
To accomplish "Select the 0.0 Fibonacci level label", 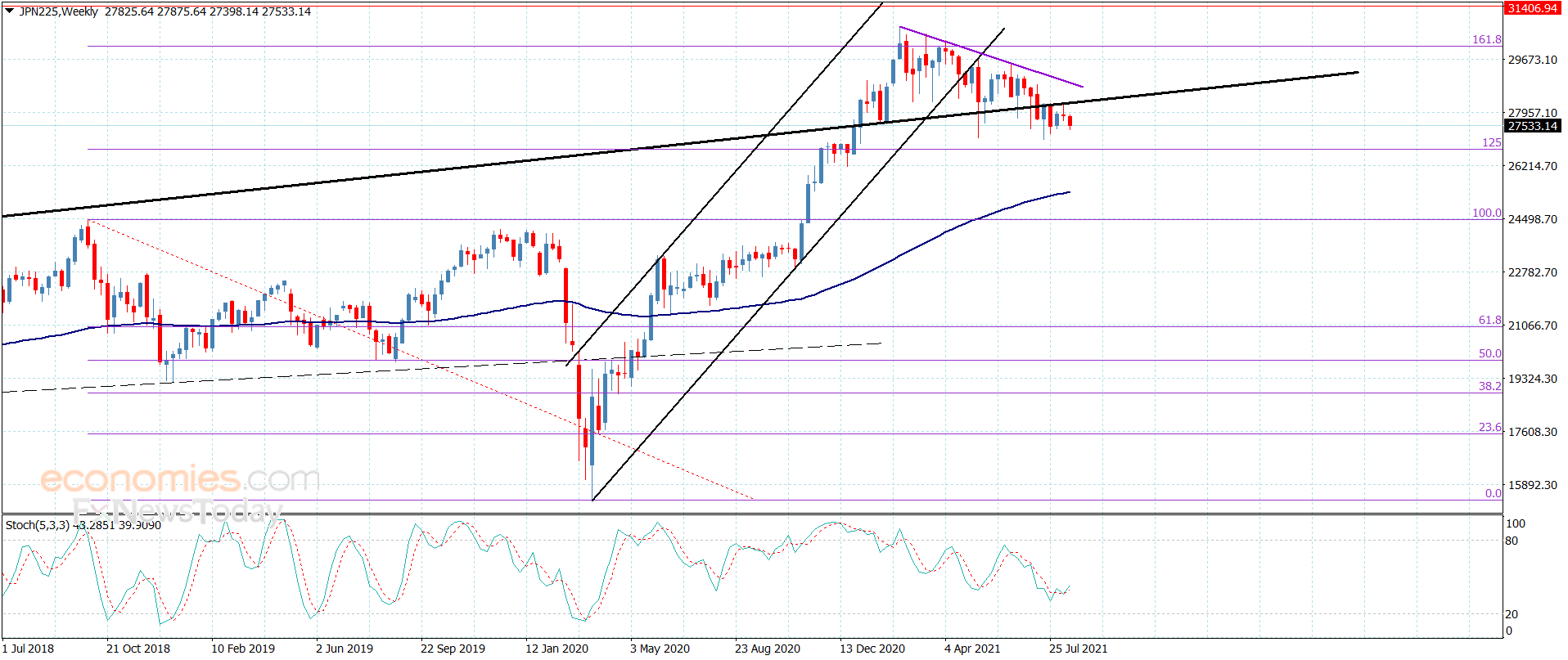I will 1493,493.
